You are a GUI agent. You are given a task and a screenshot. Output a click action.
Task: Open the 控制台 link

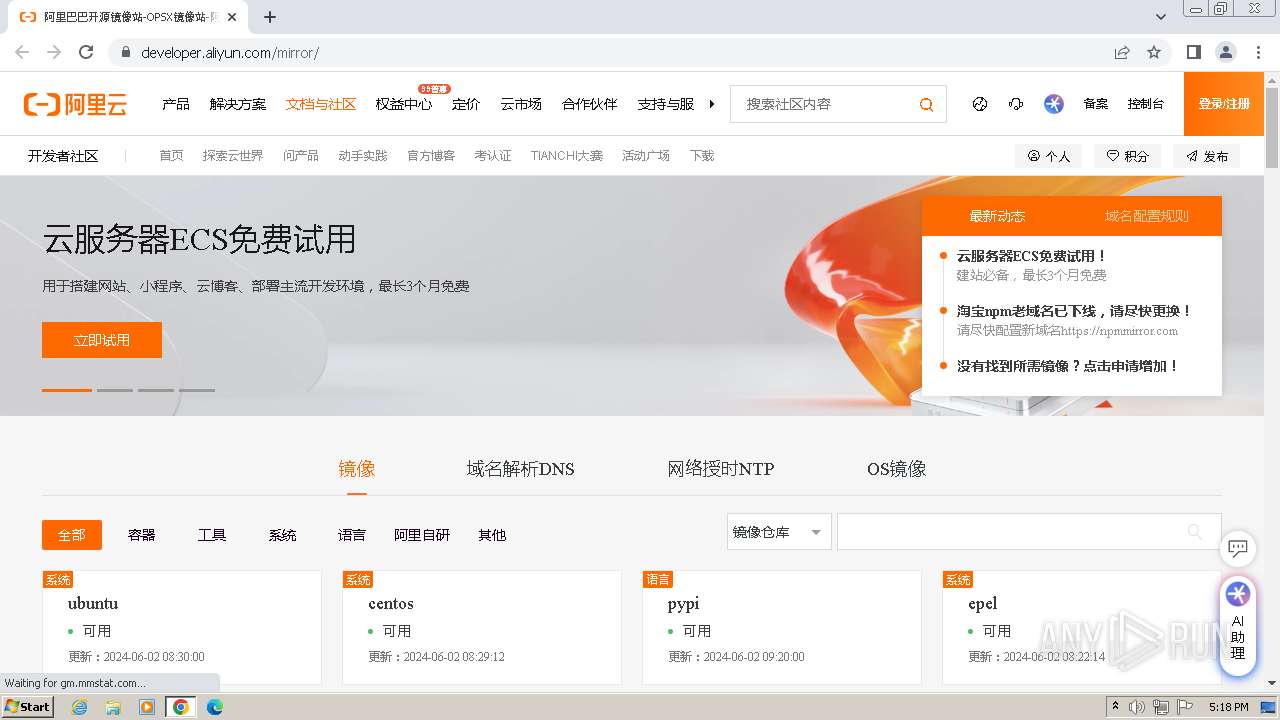(1146, 104)
